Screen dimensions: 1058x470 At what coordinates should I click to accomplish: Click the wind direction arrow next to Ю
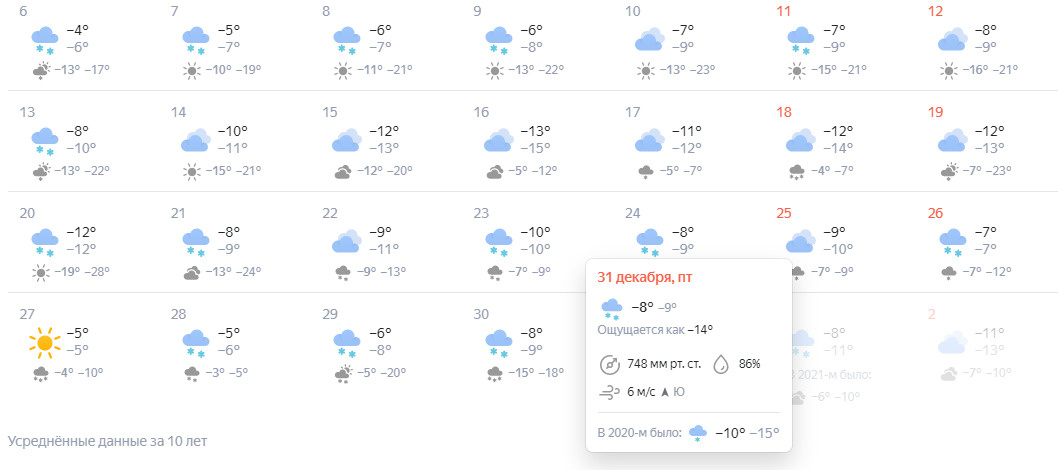point(664,392)
